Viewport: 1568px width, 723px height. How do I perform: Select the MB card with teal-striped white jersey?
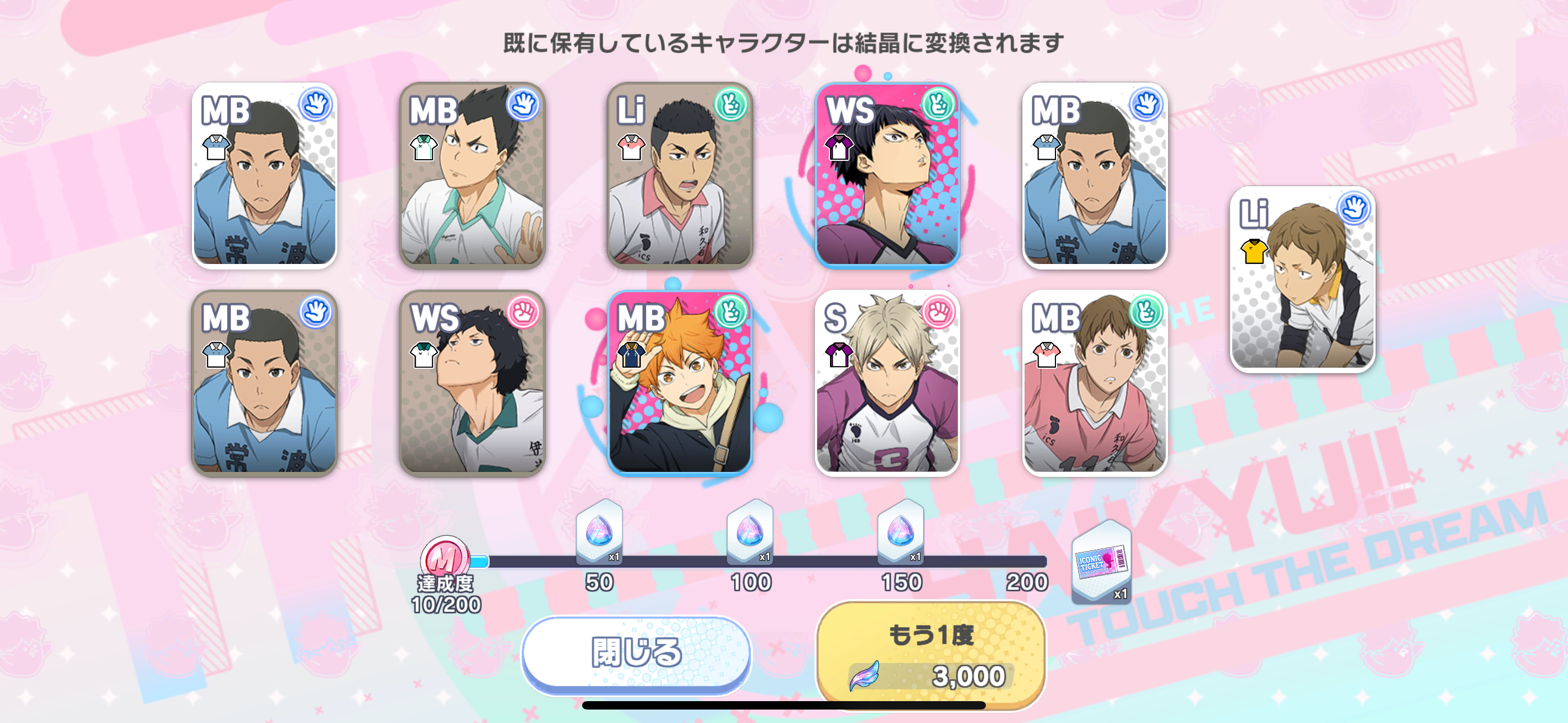tap(472, 176)
